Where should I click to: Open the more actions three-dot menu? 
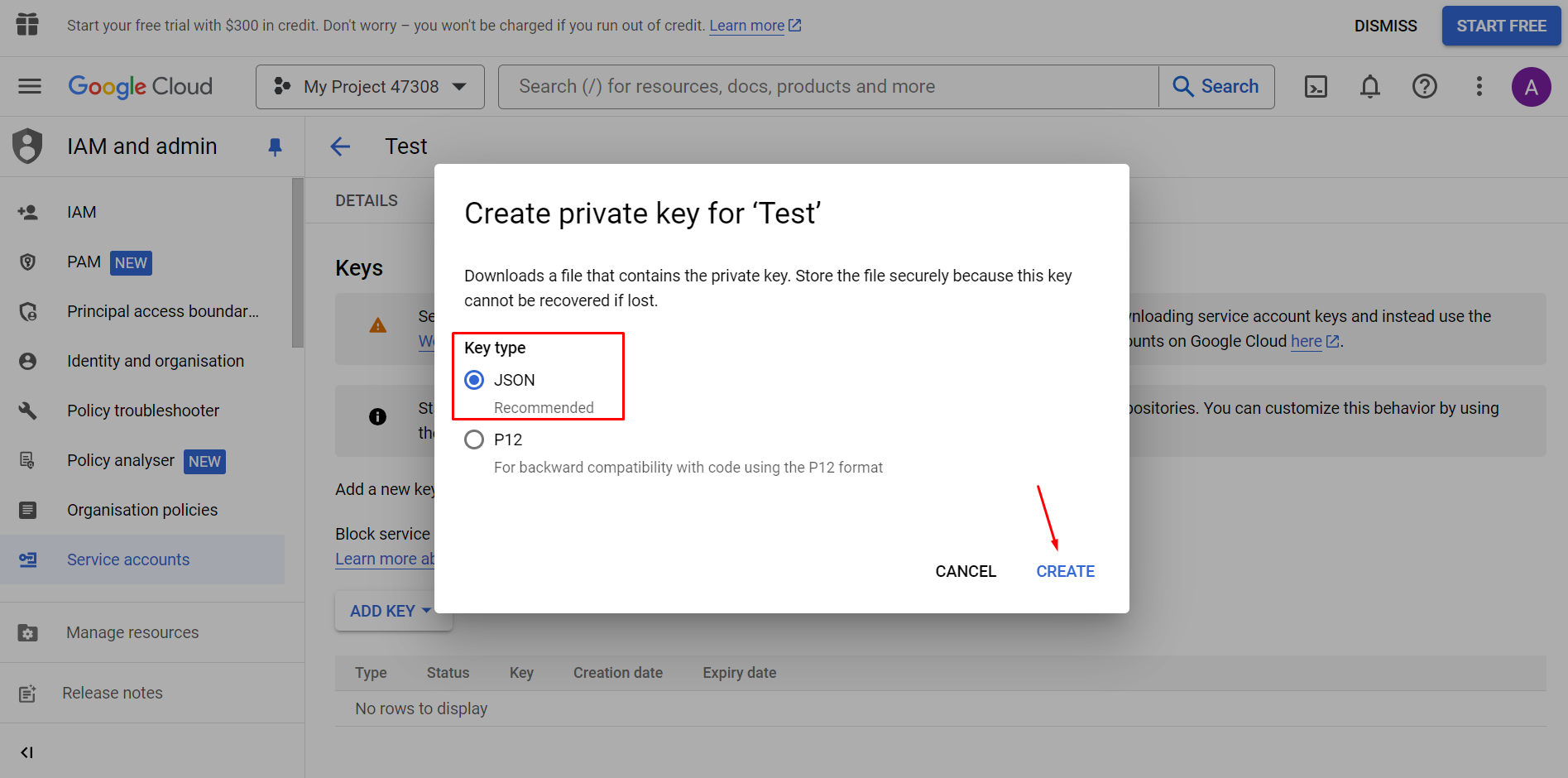click(1479, 86)
